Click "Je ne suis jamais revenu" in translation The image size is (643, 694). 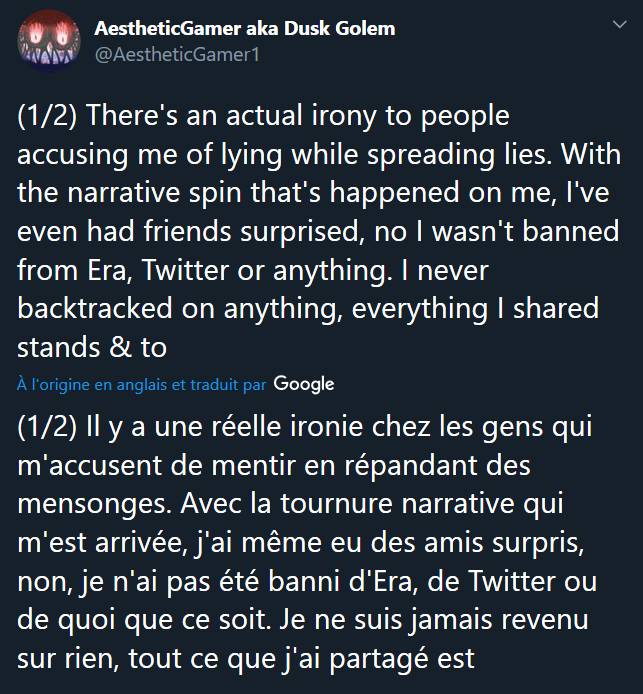(450, 622)
